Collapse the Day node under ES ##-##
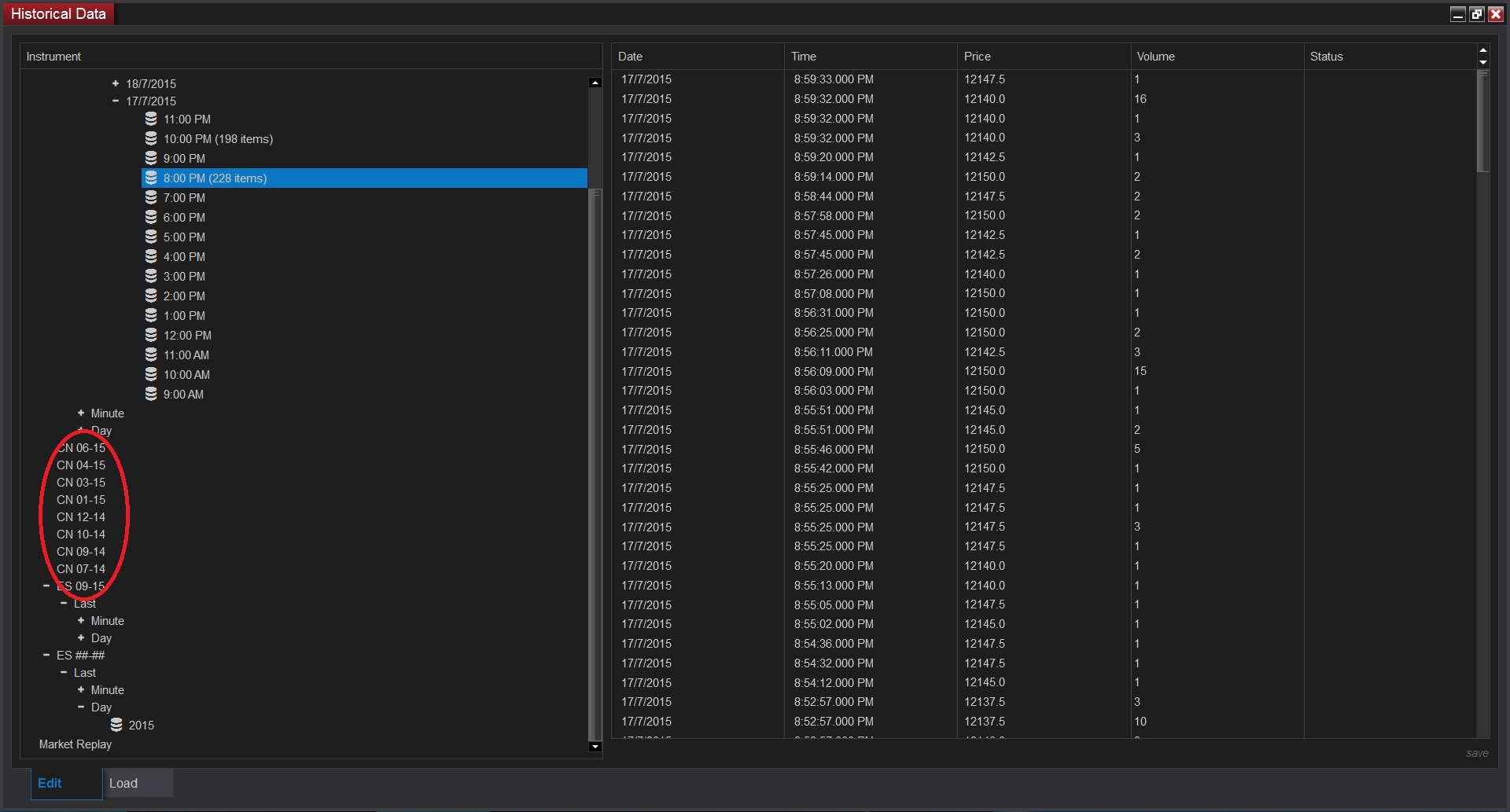1510x812 pixels. (81, 707)
